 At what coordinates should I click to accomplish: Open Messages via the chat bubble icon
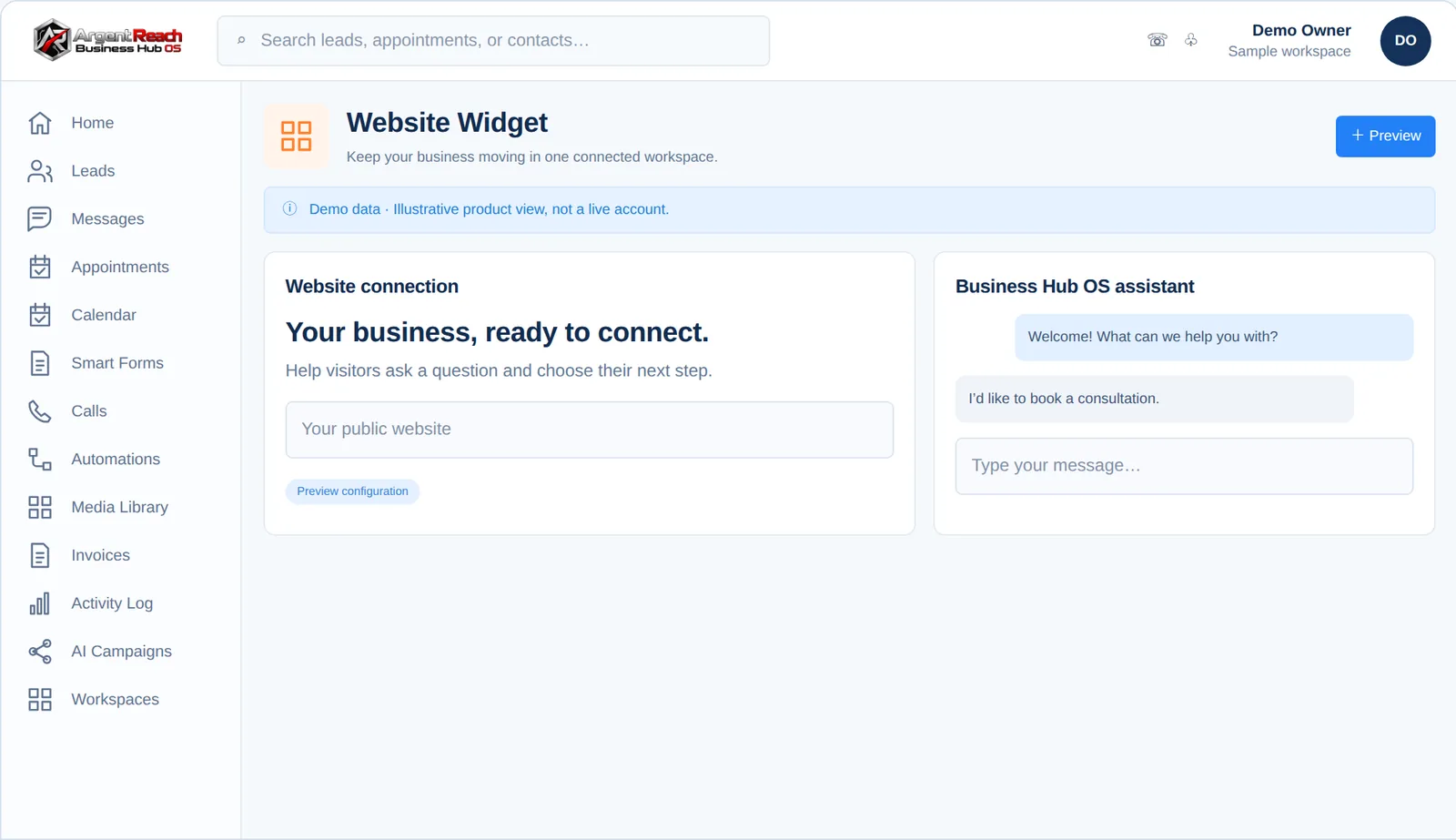[x=40, y=219]
